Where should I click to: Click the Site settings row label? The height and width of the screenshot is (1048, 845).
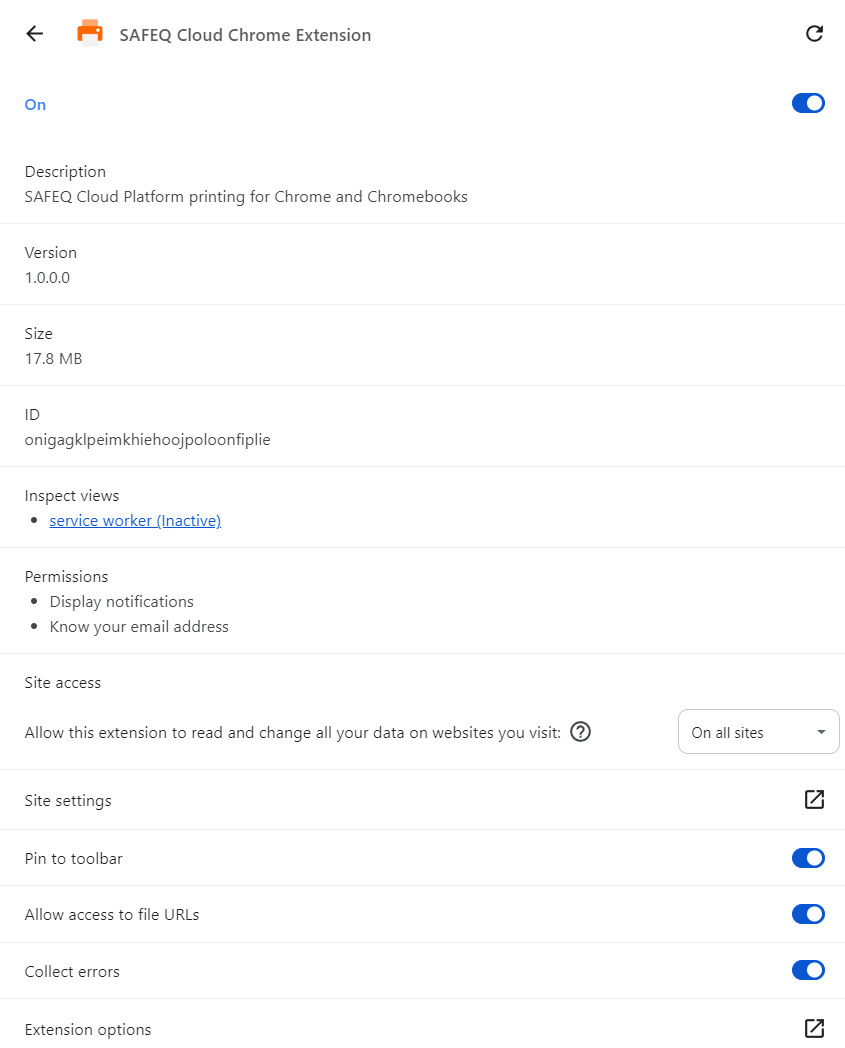point(68,801)
